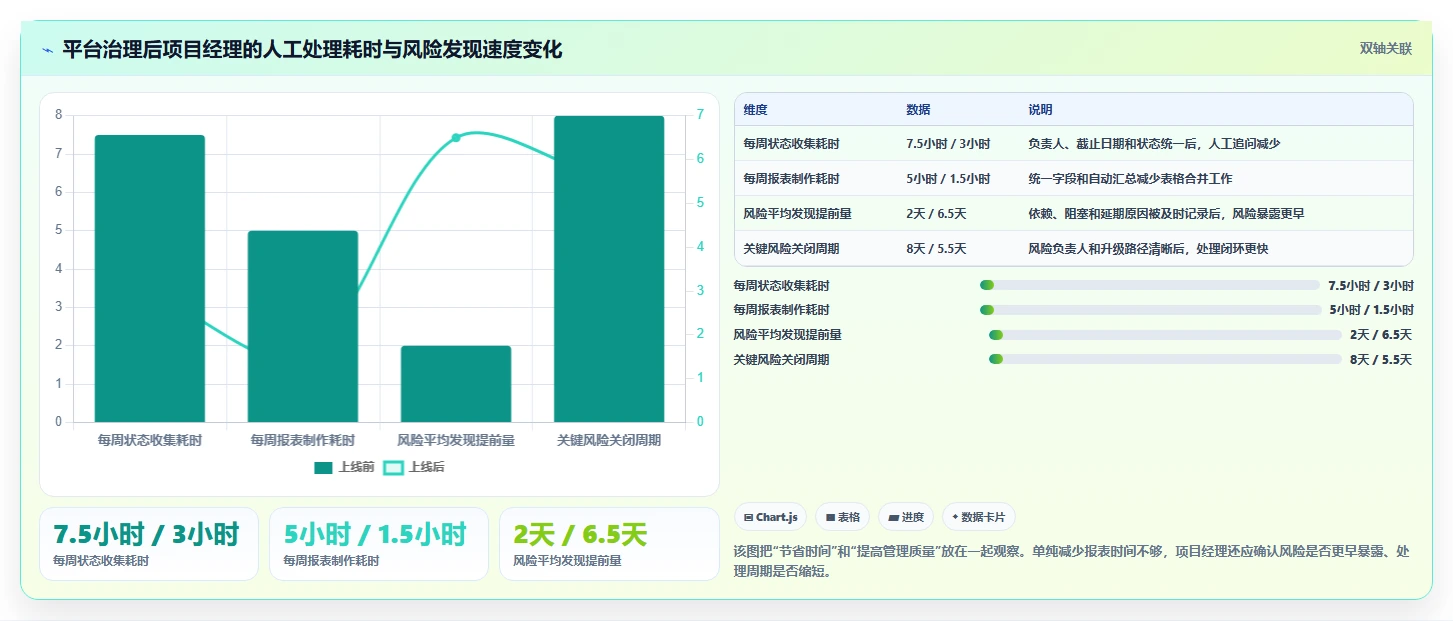Click the 关键风险关闭周期 progress bar
This screenshot has width=1453, height=621.
1165,359
